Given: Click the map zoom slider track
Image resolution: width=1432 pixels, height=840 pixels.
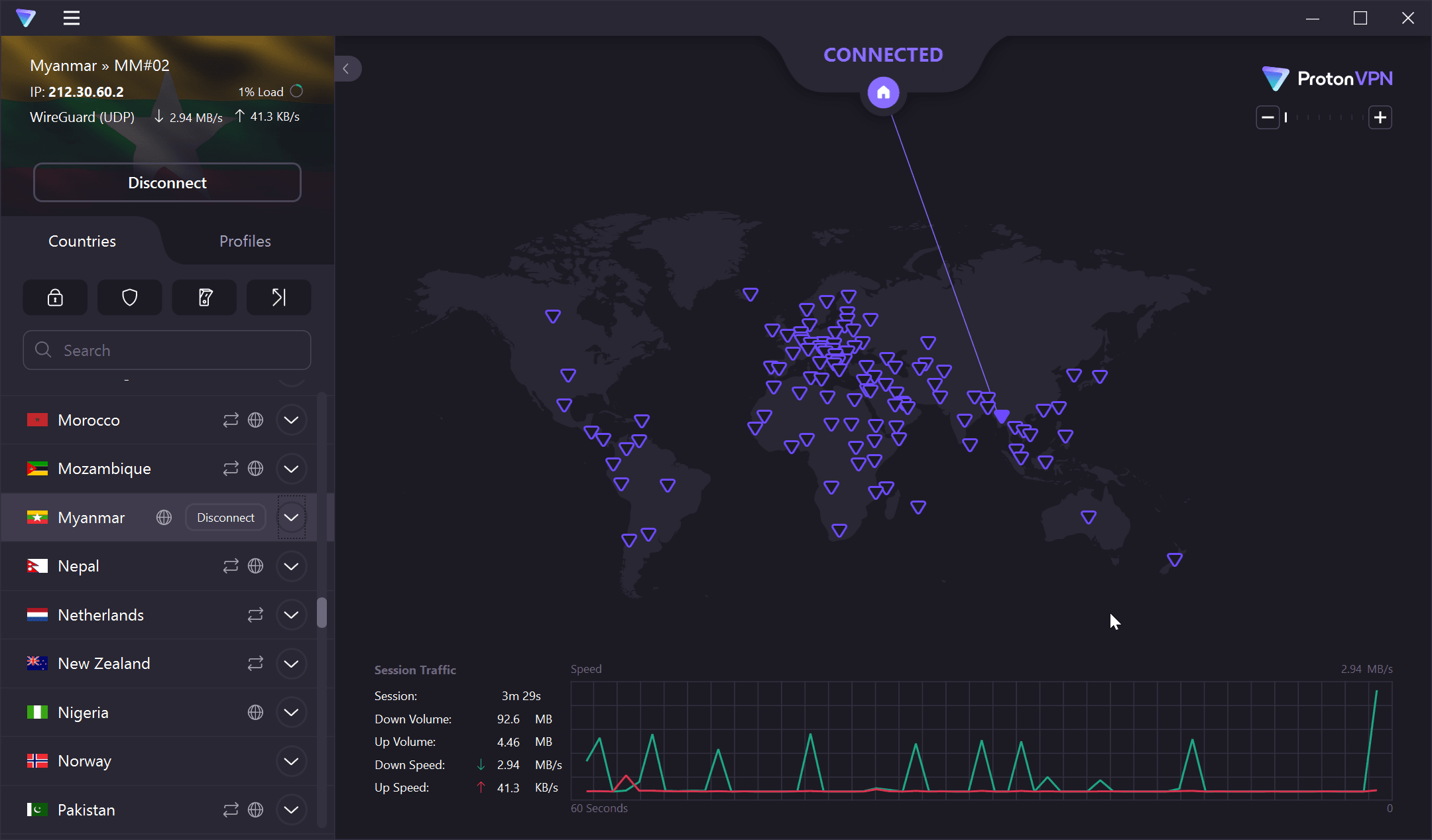Looking at the screenshot, I should [1324, 117].
